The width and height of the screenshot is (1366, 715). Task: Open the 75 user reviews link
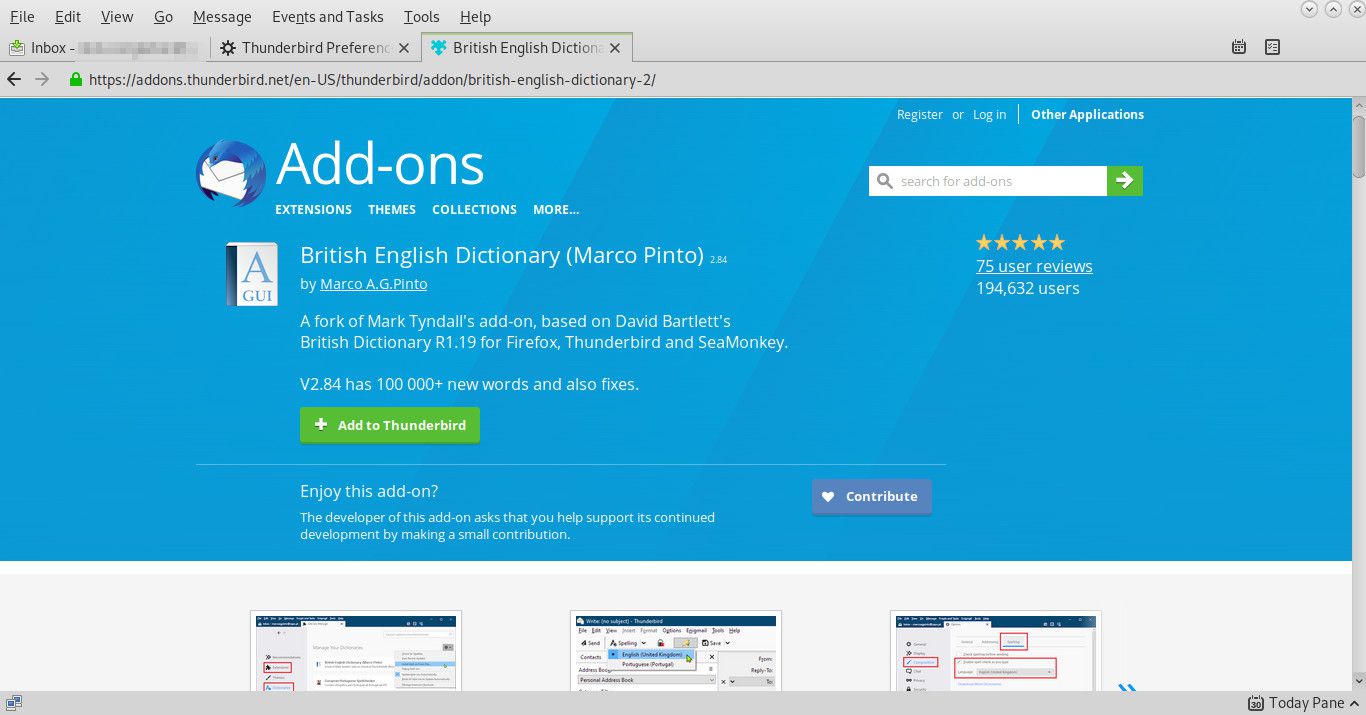1034,266
